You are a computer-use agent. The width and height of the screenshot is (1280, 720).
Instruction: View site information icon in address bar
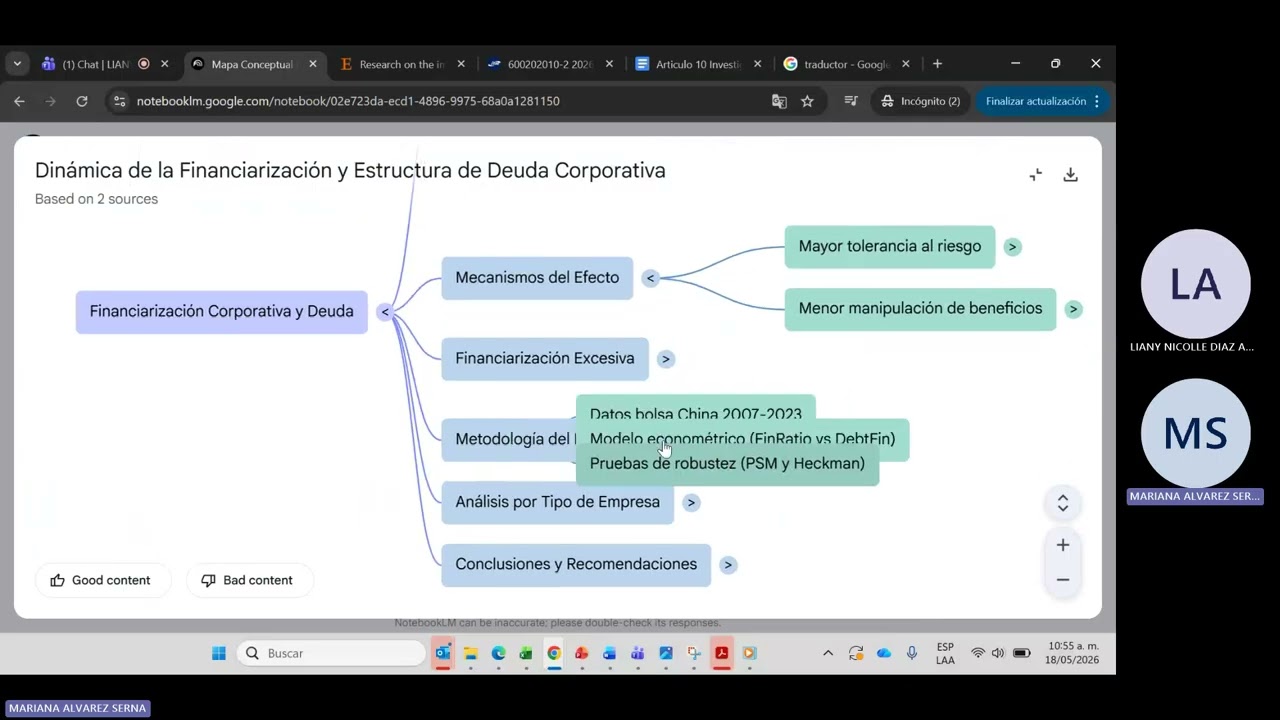(x=120, y=101)
